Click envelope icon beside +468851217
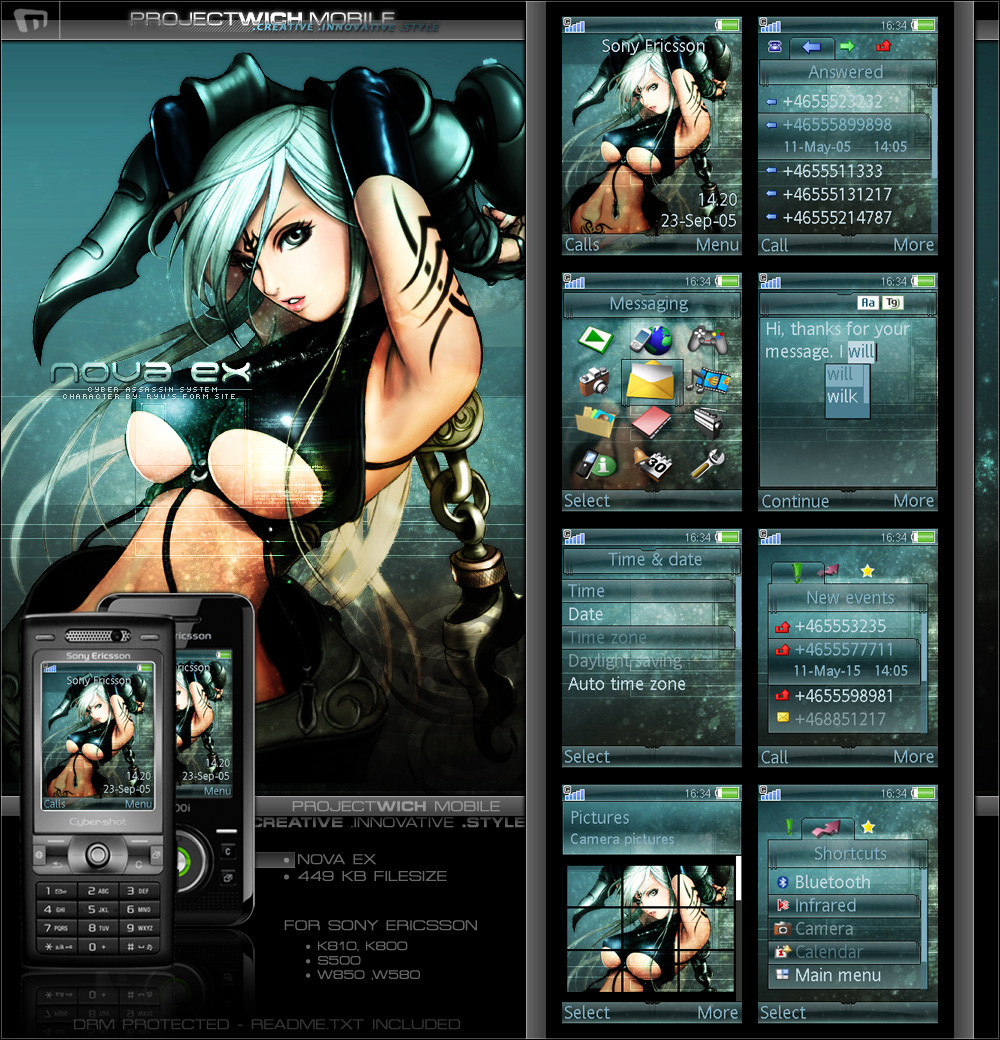 click(782, 718)
